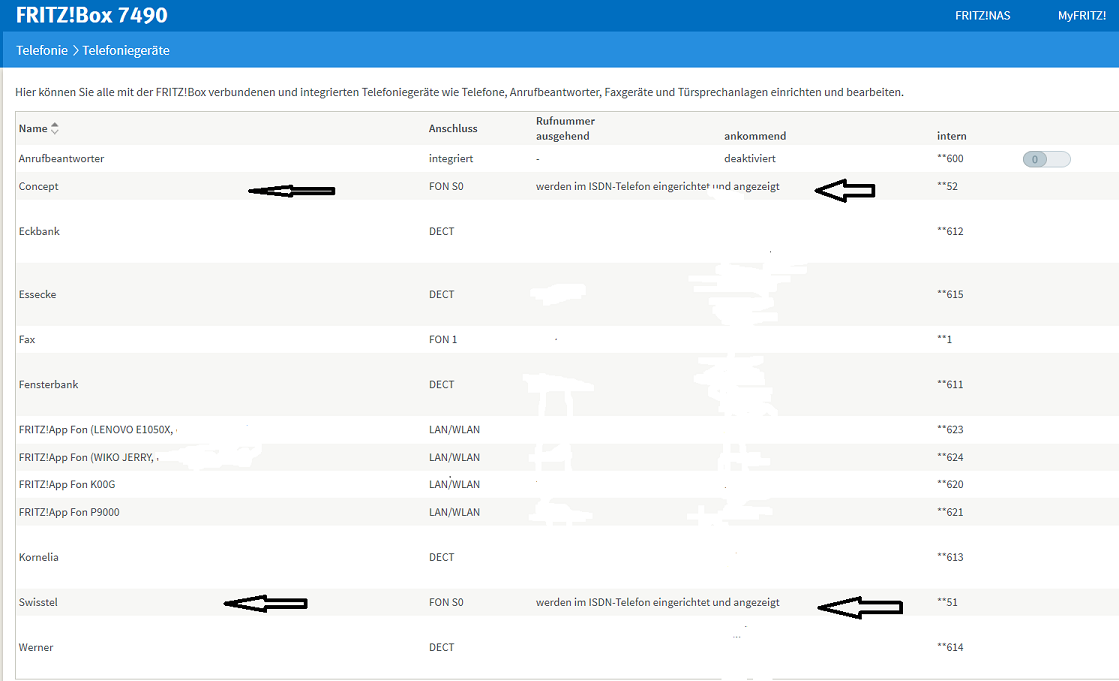Click LAN/WLAN in K00G row

coord(455,484)
